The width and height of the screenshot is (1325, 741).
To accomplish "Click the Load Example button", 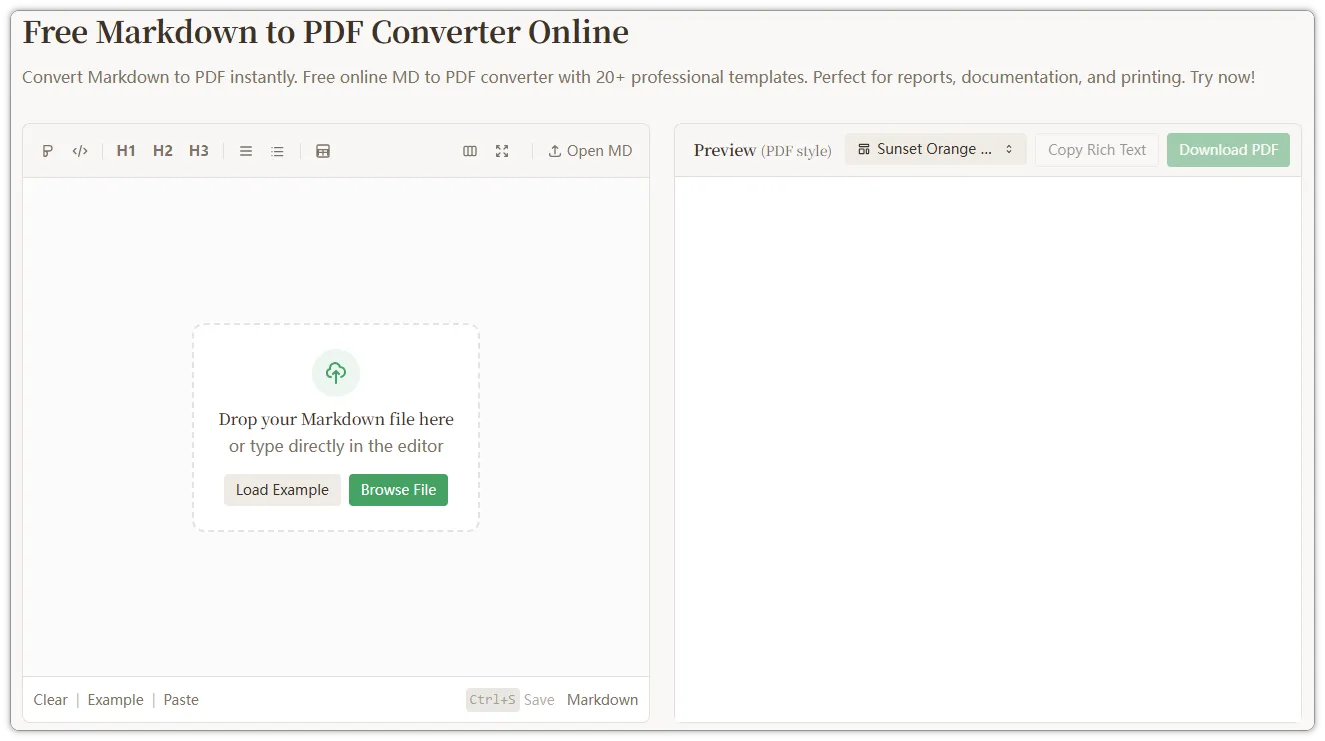I will 282,489.
